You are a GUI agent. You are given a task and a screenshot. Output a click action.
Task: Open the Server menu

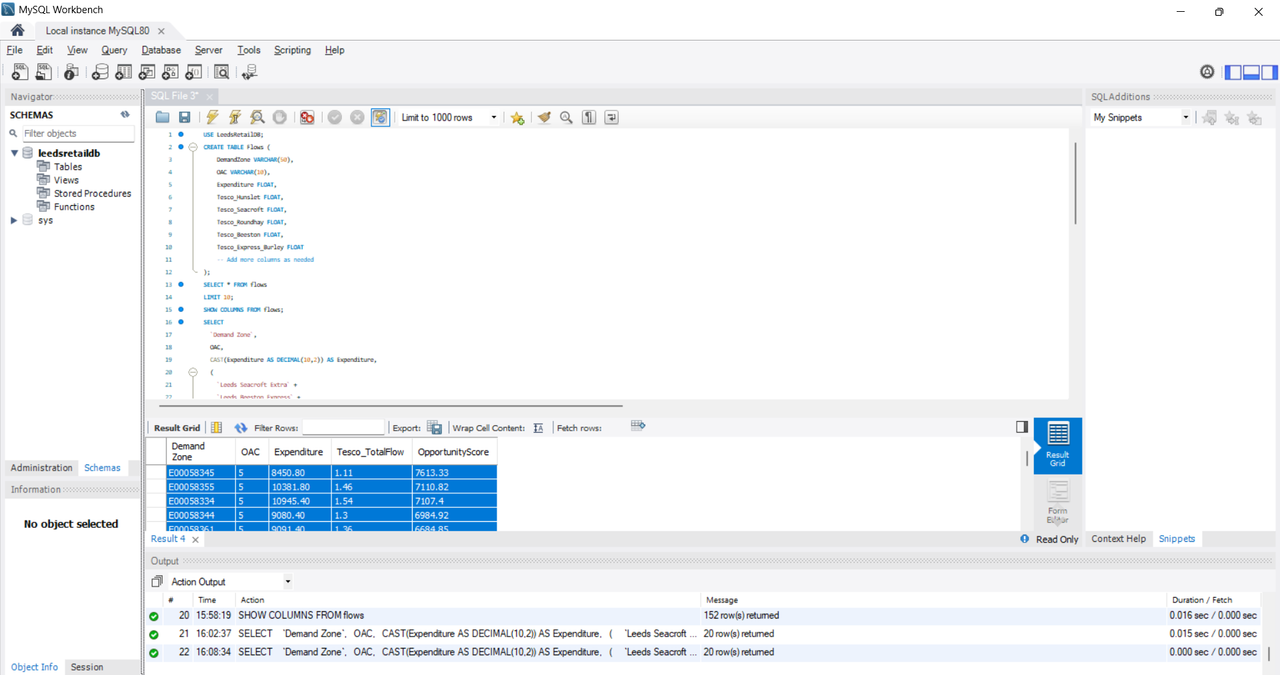click(209, 50)
